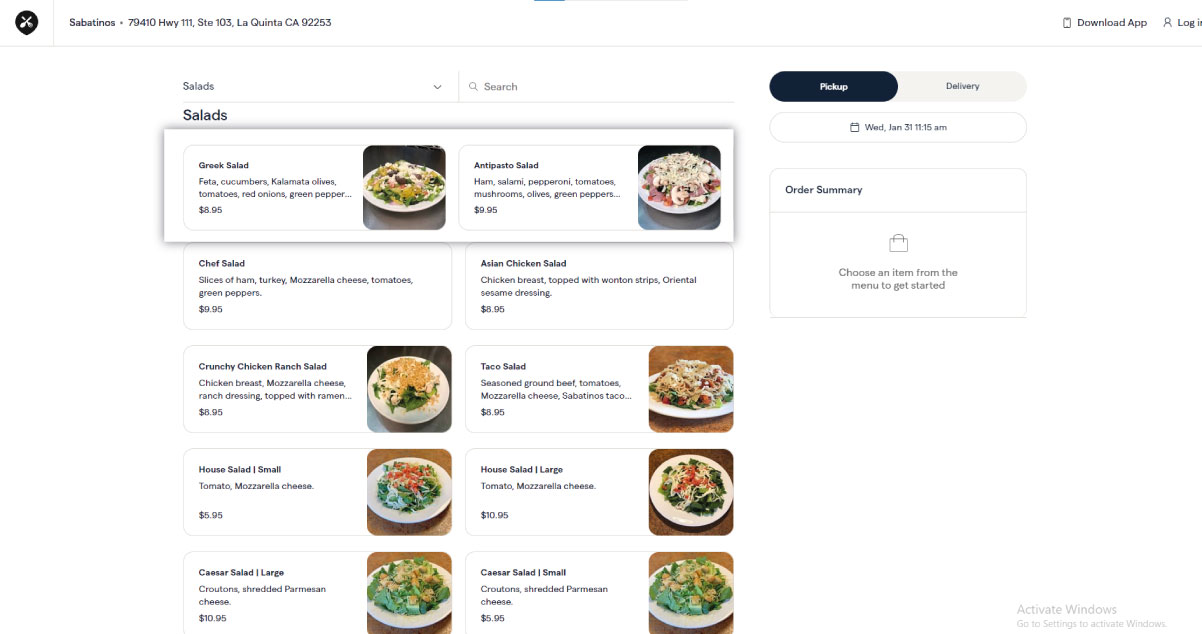
Task: Open the Wed, Jan 31 time selector
Action: click(x=897, y=127)
